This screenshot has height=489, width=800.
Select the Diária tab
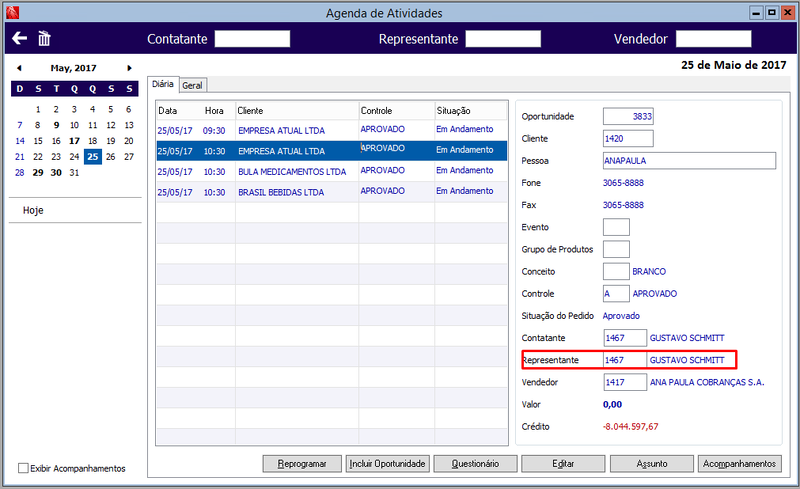163,84
